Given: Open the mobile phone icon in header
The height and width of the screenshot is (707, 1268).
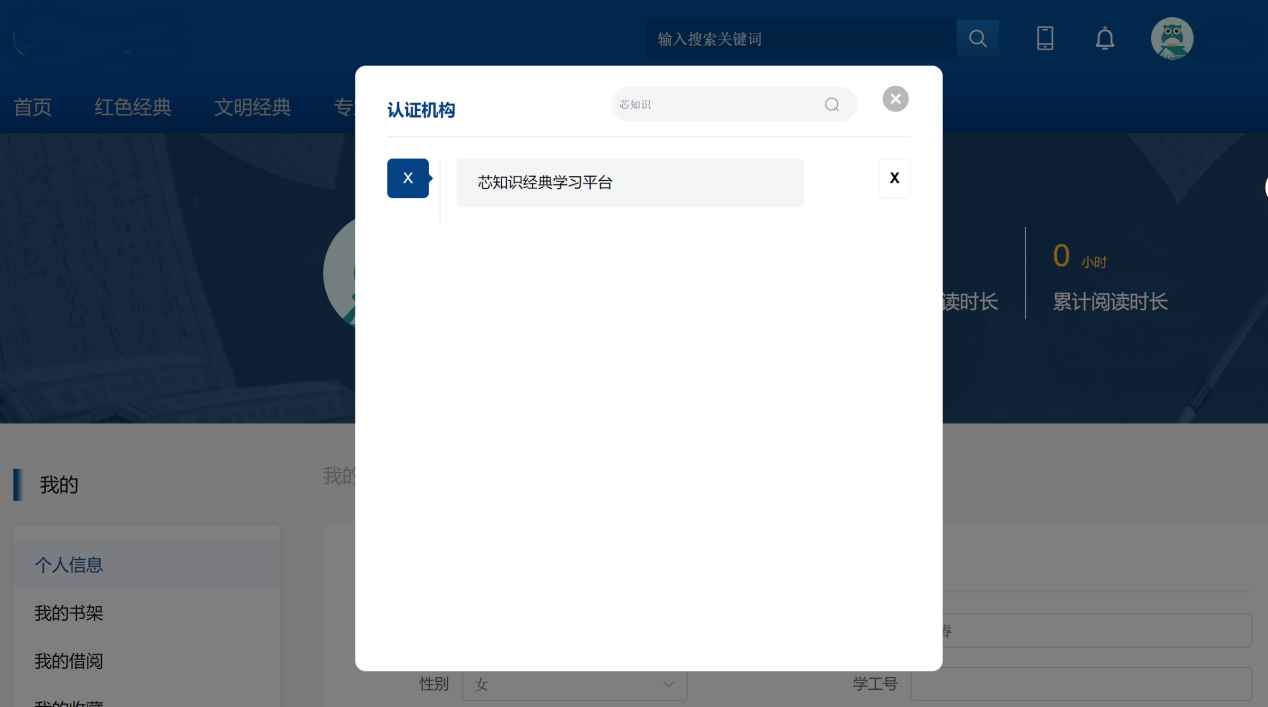Looking at the screenshot, I should (x=1045, y=39).
